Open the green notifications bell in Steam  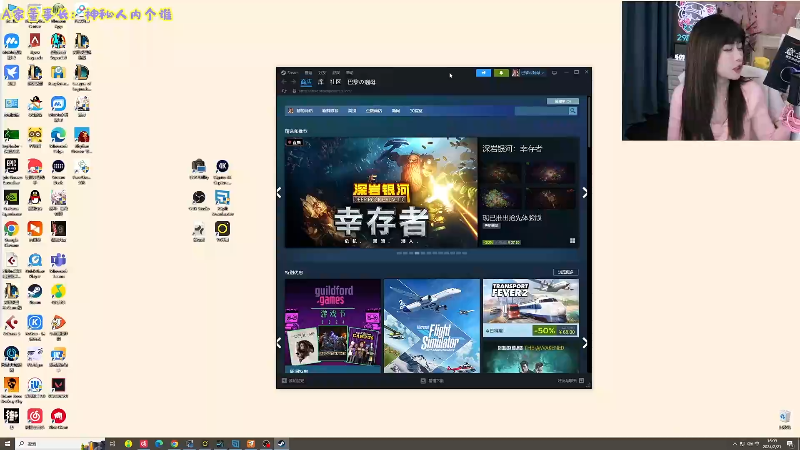click(501, 73)
